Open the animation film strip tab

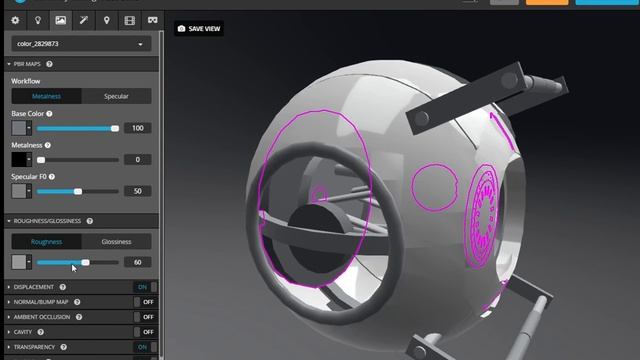point(130,20)
